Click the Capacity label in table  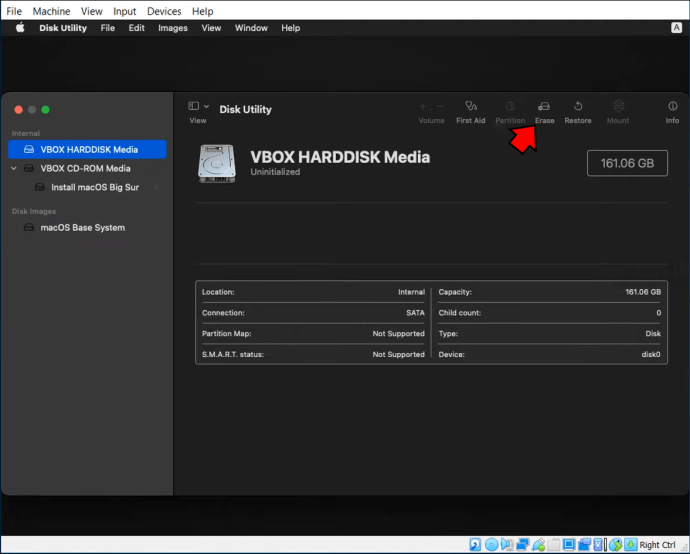coord(455,292)
